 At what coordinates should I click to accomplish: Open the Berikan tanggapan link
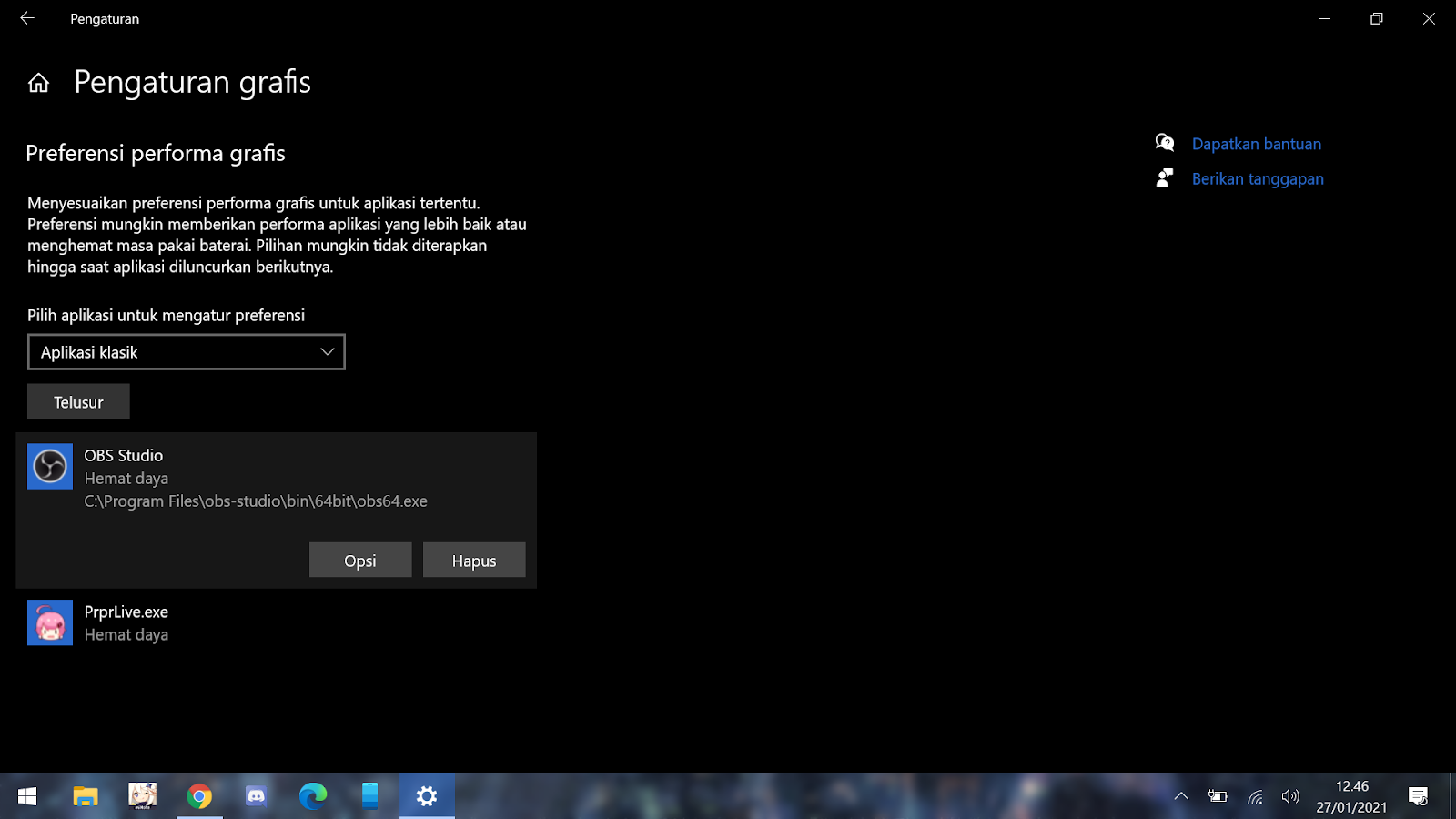click(1258, 179)
